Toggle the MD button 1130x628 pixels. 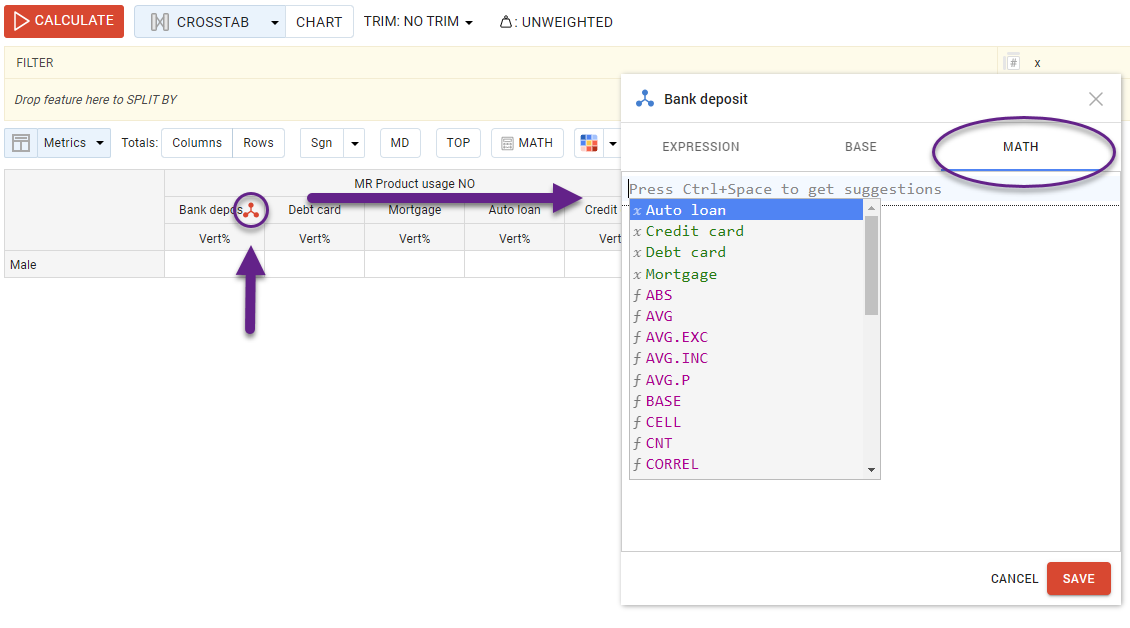[x=400, y=143]
